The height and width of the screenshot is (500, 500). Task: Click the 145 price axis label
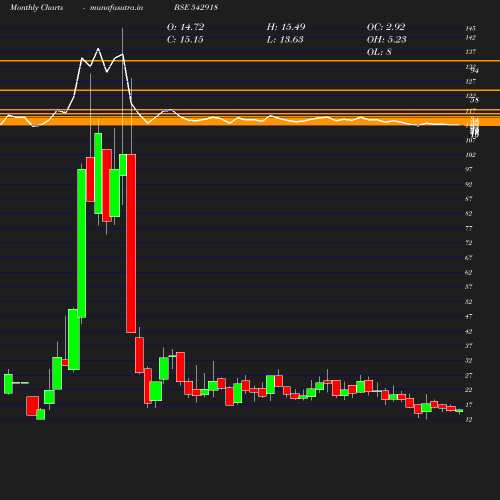click(x=470, y=28)
